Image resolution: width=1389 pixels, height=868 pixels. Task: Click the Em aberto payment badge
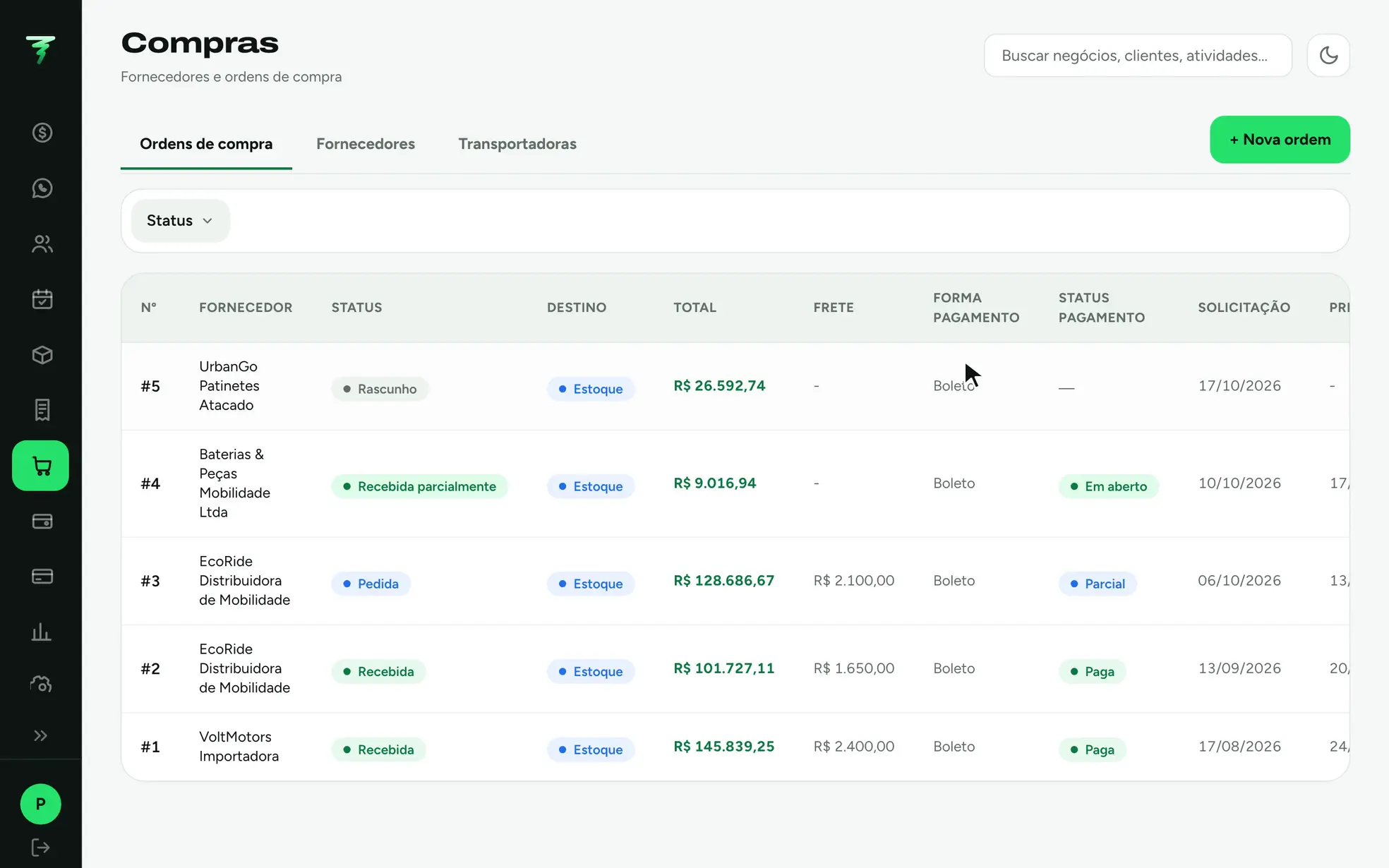[x=1108, y=486]
